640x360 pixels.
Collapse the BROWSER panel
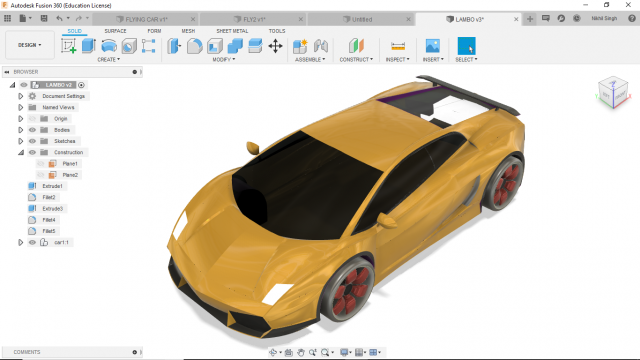[x=7, y=72]
